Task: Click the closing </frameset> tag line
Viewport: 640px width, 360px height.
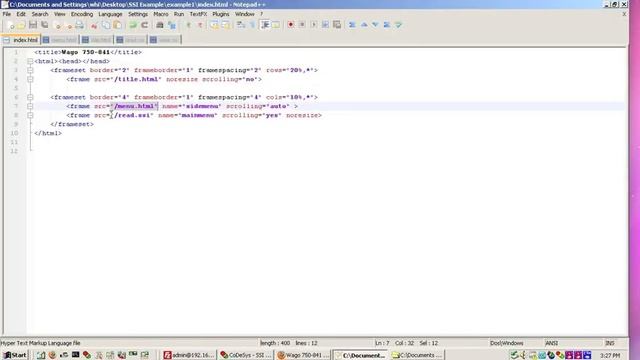Action: click(x=72, y=124)
